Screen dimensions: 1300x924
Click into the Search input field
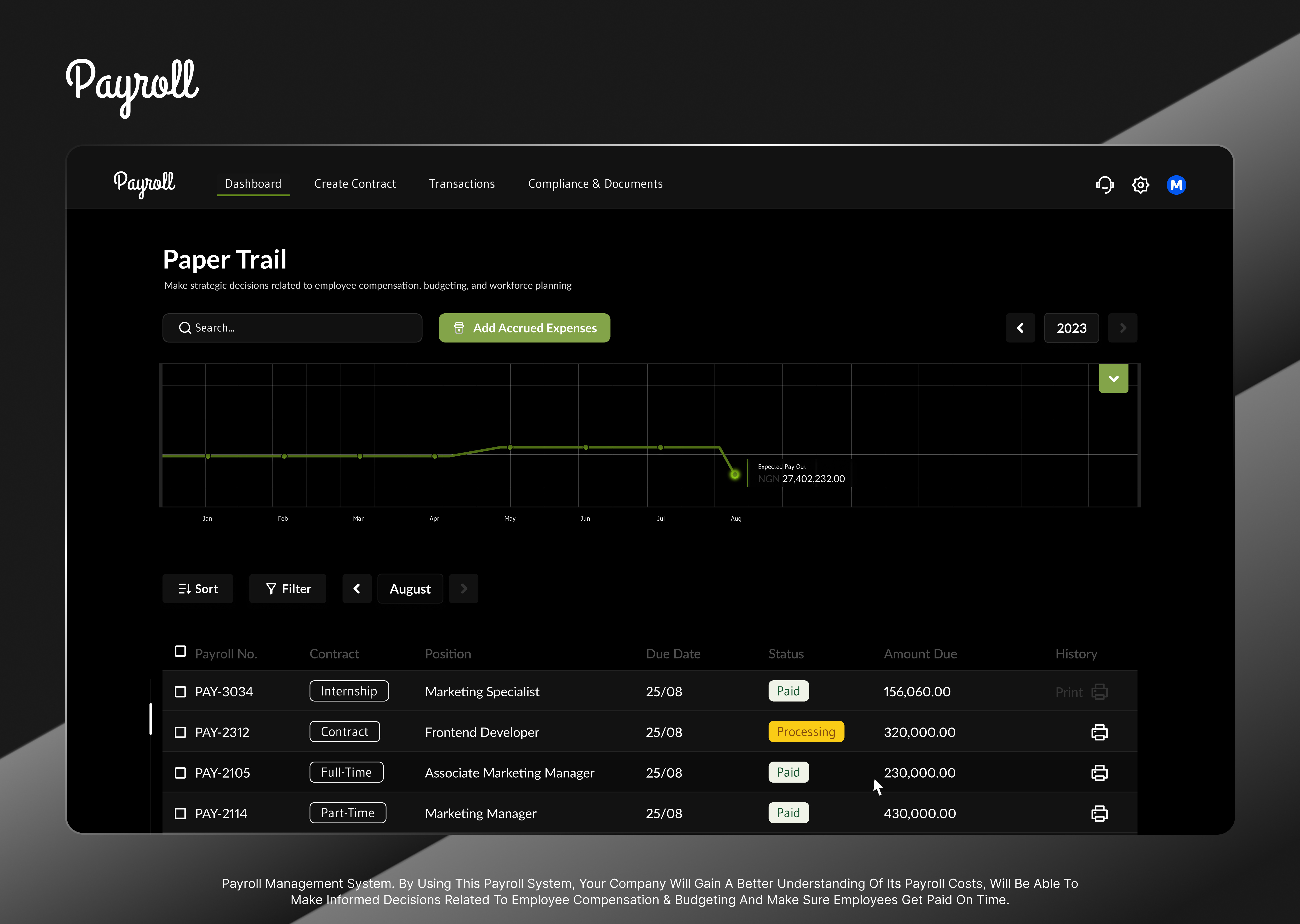[x=292, y=328]
